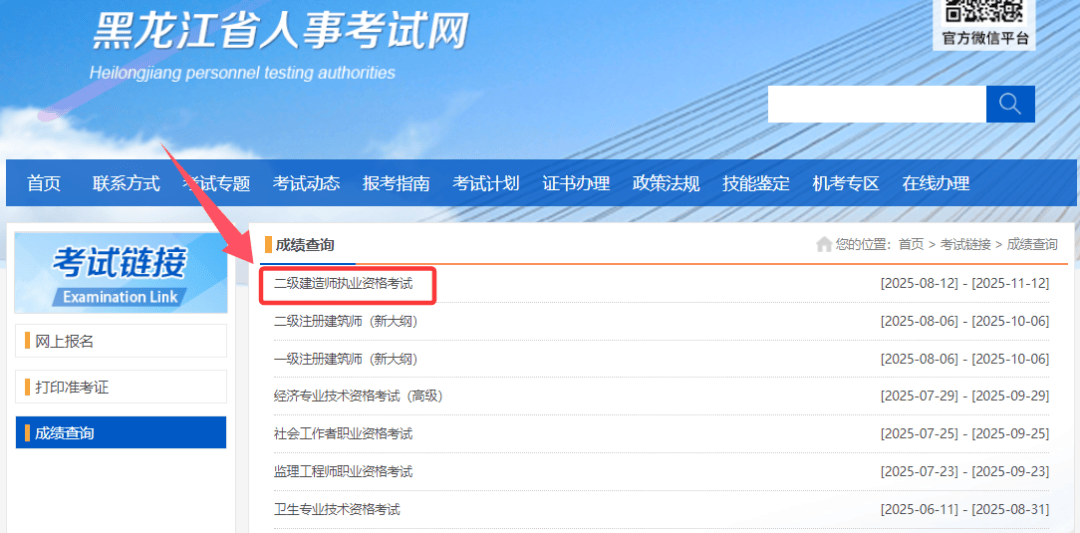
Task: Open the 报考指南 menu item
Action: point(396,183)
